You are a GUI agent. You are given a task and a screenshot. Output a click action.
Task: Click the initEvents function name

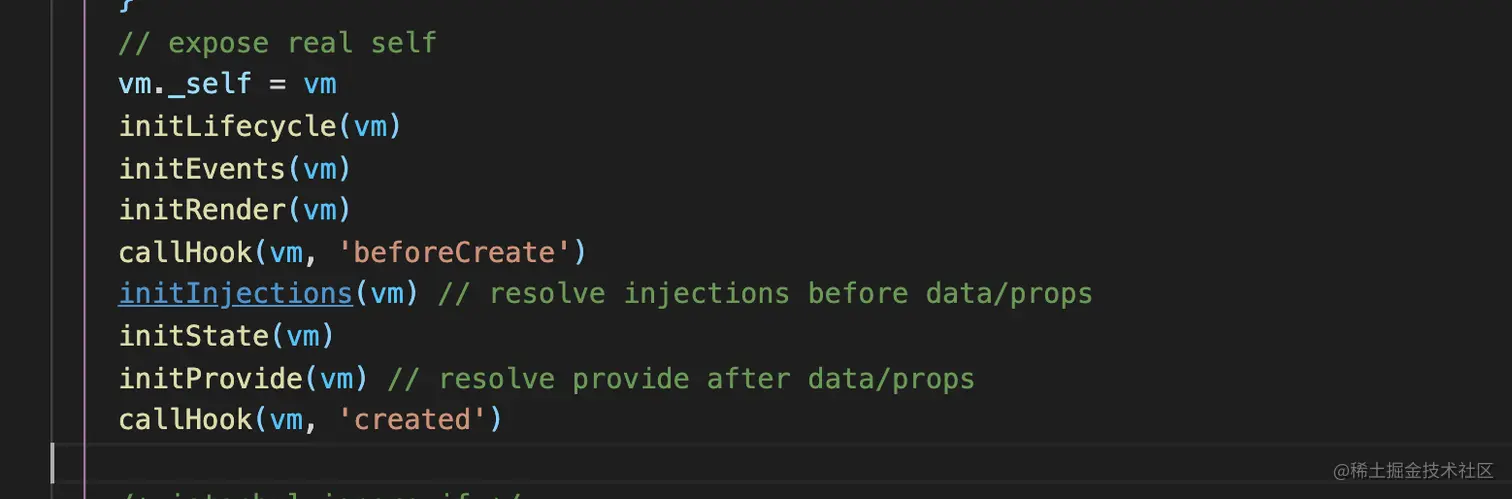202,169
